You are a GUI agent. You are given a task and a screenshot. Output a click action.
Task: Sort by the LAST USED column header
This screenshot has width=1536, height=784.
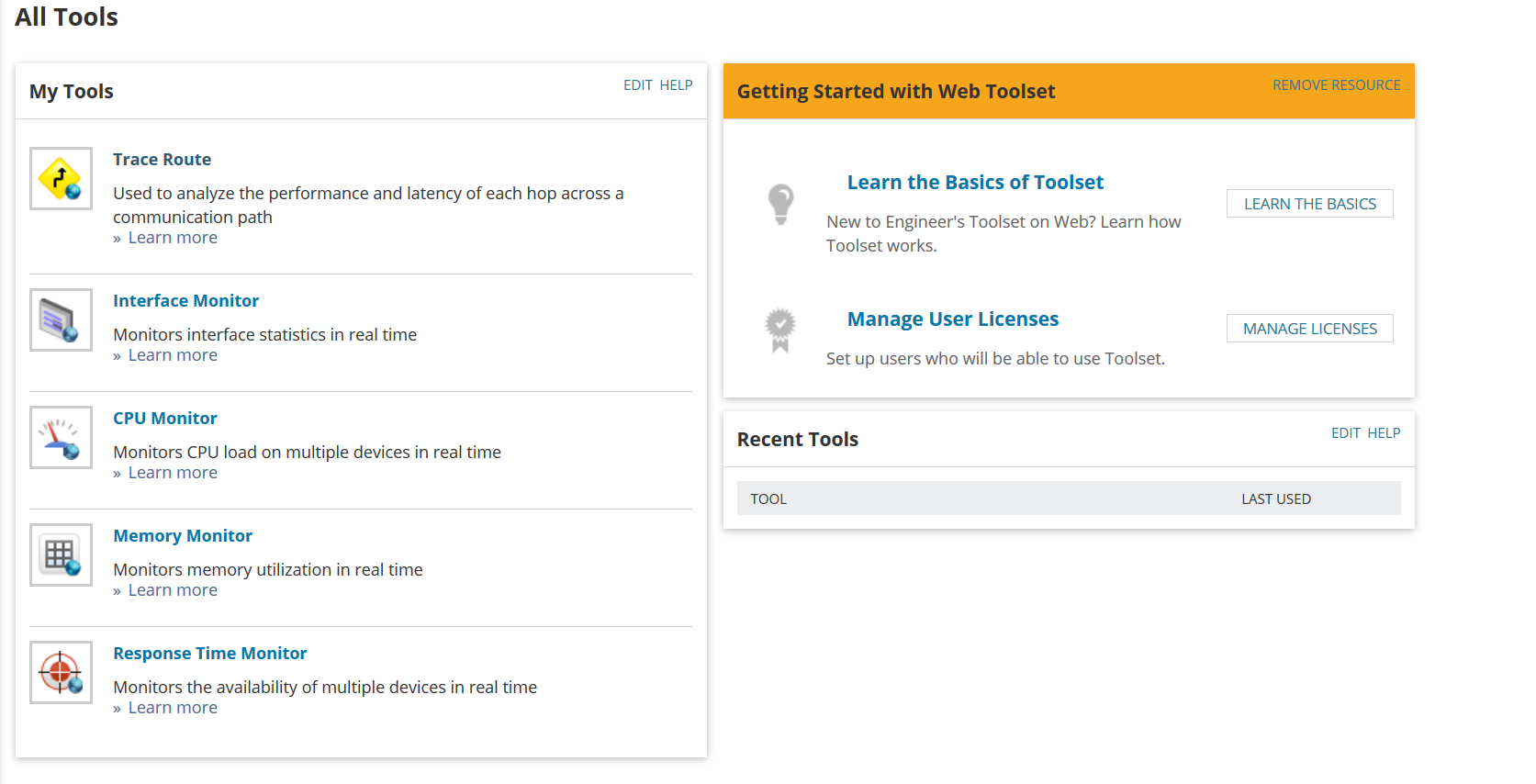(x=1276, y=498)
